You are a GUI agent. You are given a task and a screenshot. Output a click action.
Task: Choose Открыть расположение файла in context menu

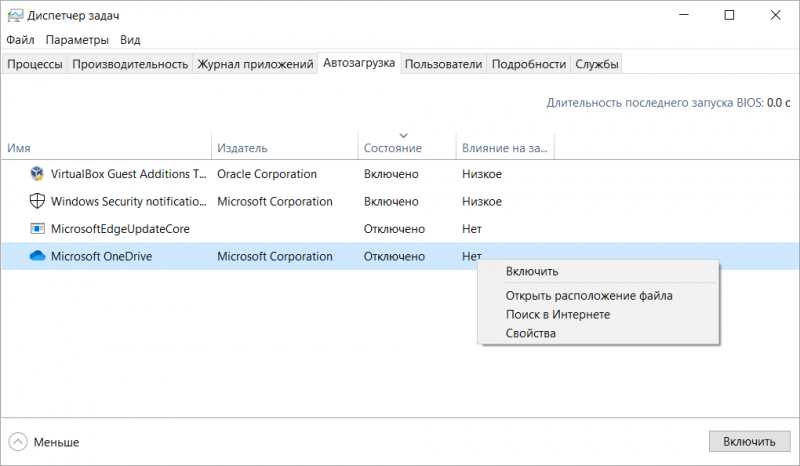pyautogui.click(x=598, y=296)
